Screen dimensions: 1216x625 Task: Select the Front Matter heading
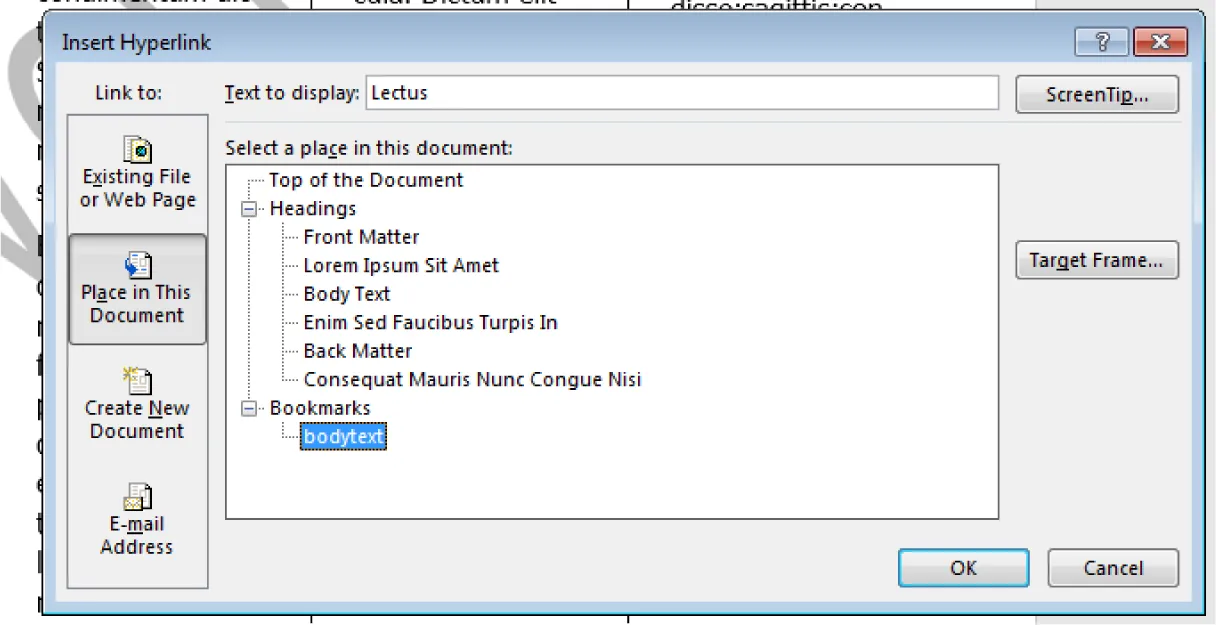pyautogui.click(x=361, y=237)
